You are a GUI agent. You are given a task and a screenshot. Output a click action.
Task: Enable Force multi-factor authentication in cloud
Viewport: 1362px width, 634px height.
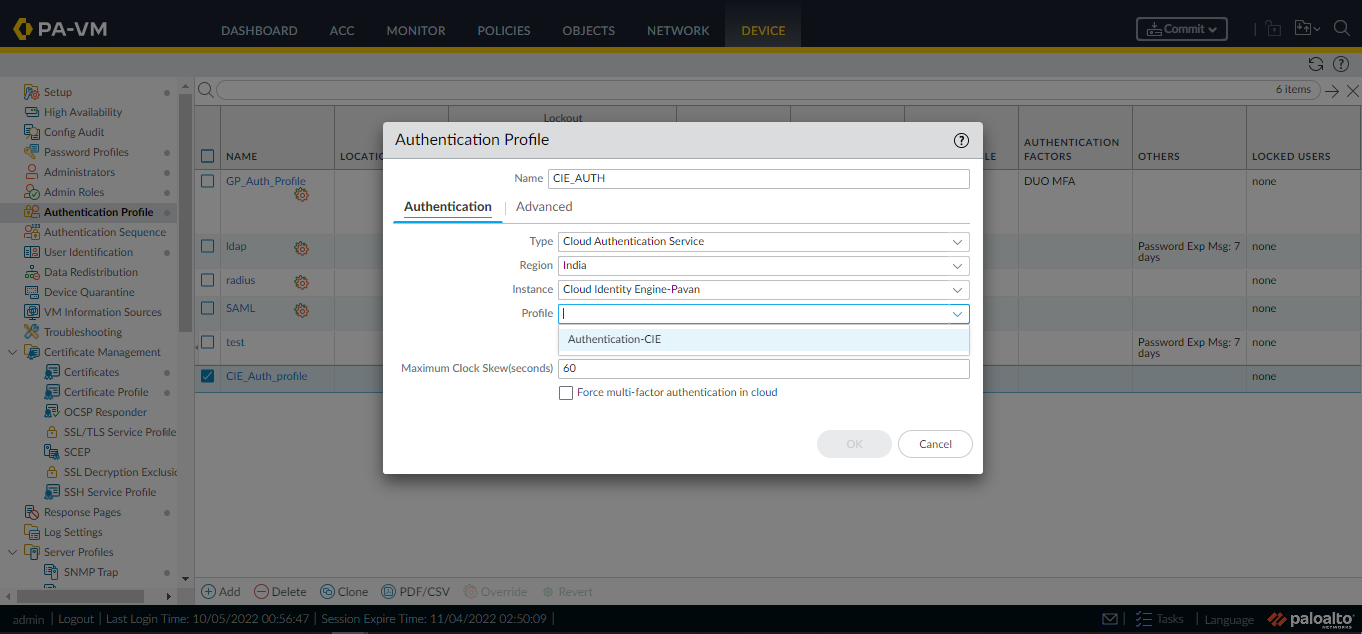pos(566,392)
